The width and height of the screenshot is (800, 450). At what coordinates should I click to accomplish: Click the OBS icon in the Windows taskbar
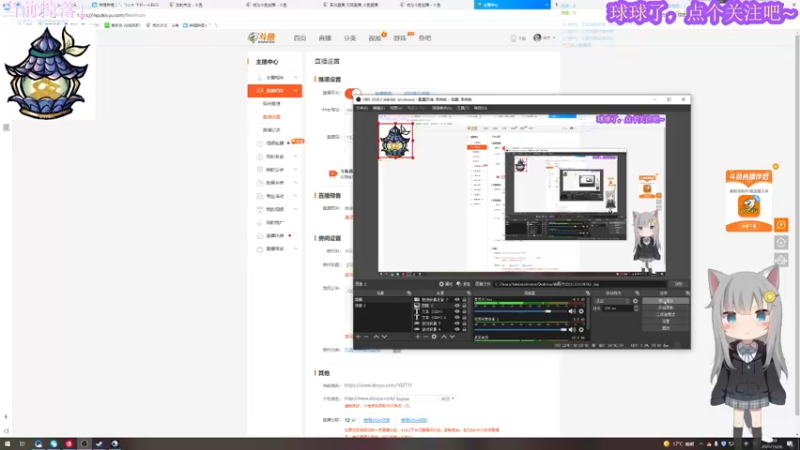pyautogui.click(x=84, y=444)
